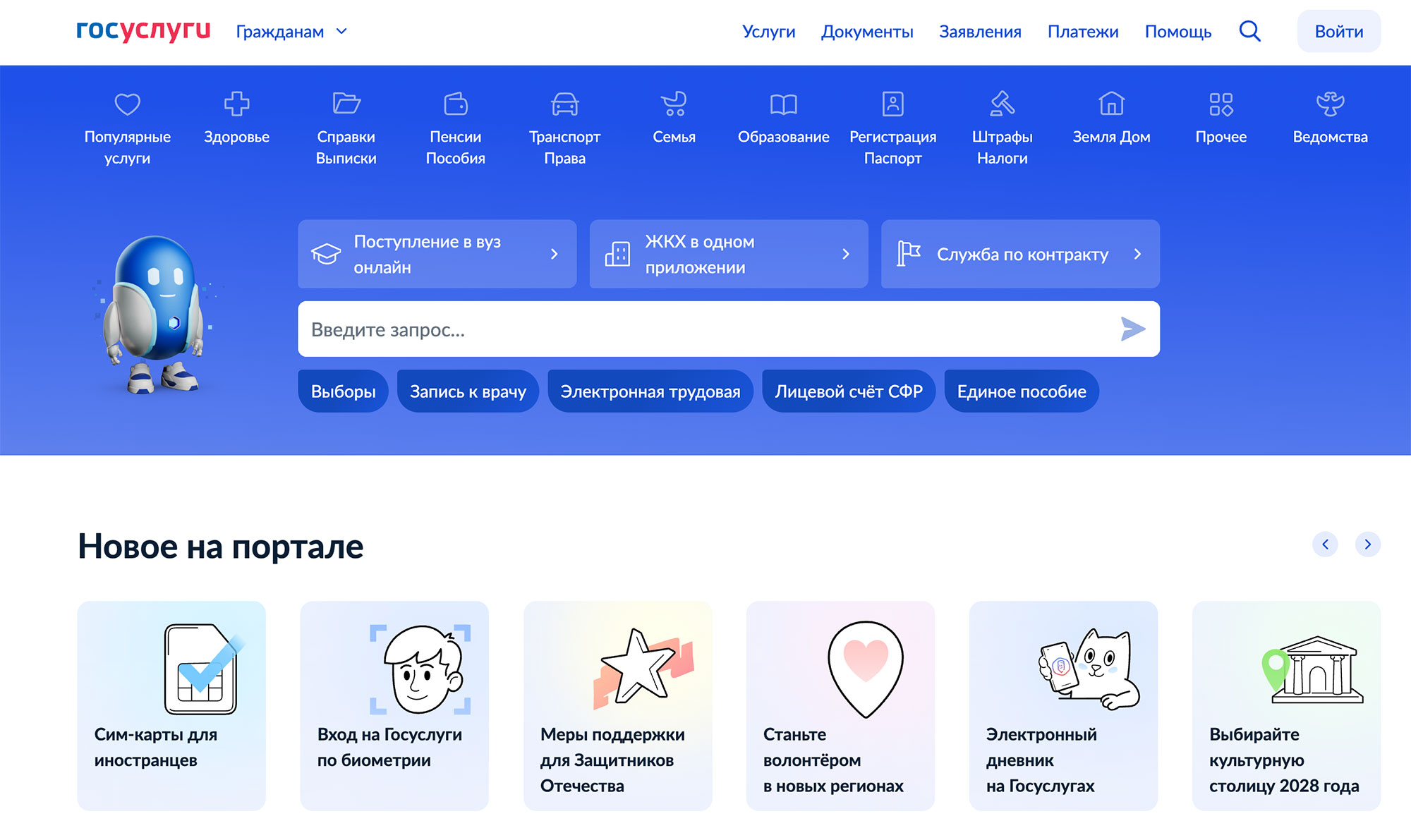Expand the Гражданам dropdown
Viewport: 1411px width, 840px height.
(291, 32)
